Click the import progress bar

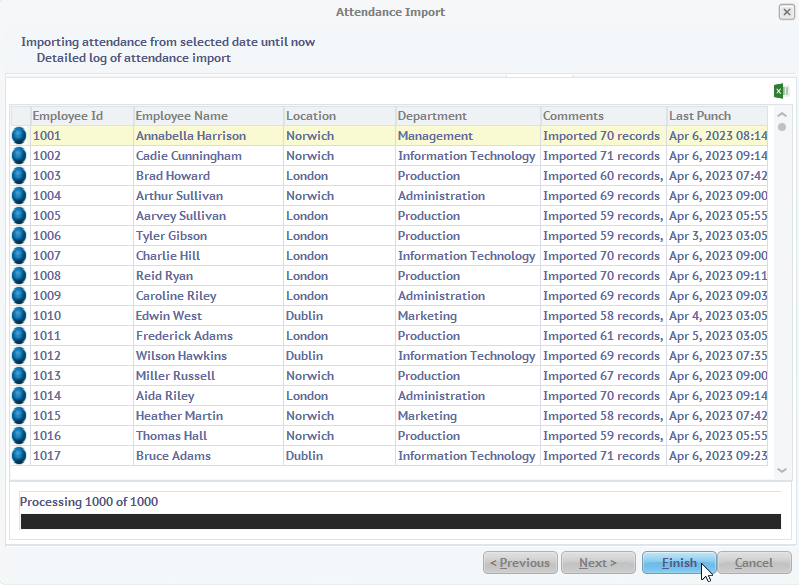[401, 521]
